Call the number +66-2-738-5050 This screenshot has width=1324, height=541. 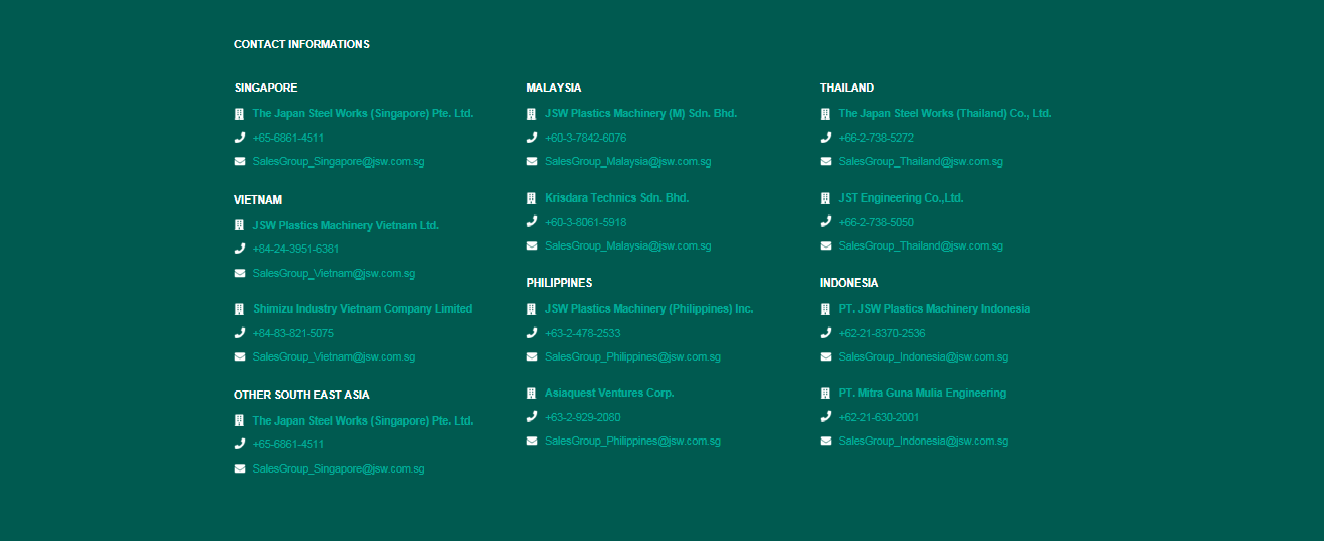coord(876,222)
